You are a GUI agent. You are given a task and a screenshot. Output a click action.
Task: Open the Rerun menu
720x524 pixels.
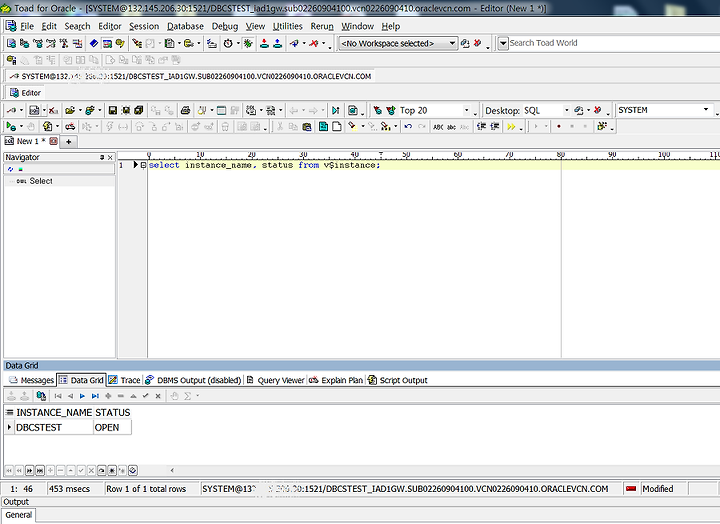click(322, 26)
